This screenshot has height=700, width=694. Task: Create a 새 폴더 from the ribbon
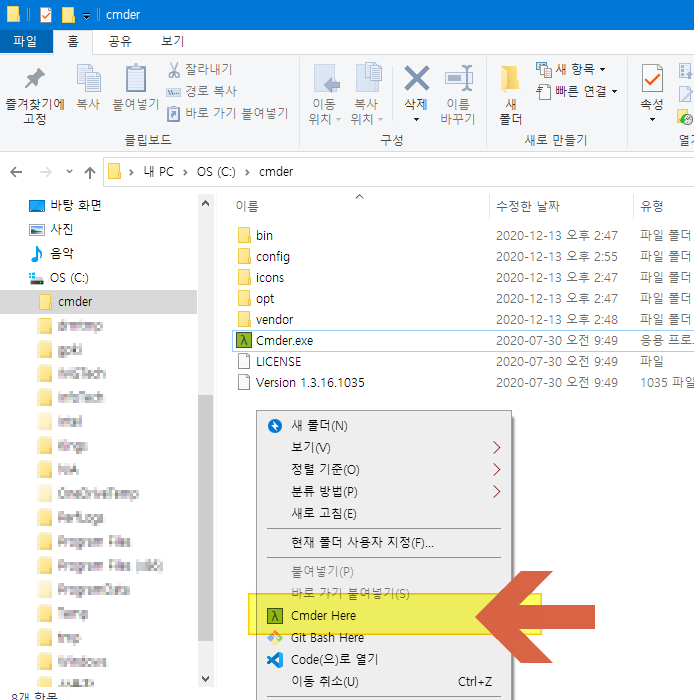[511, 95]
